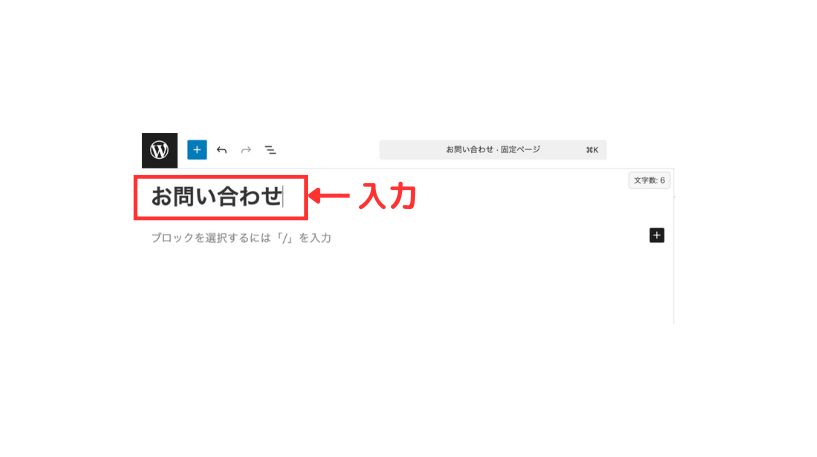Click blank toolbar space right of document overview

[x=328, y=150]
